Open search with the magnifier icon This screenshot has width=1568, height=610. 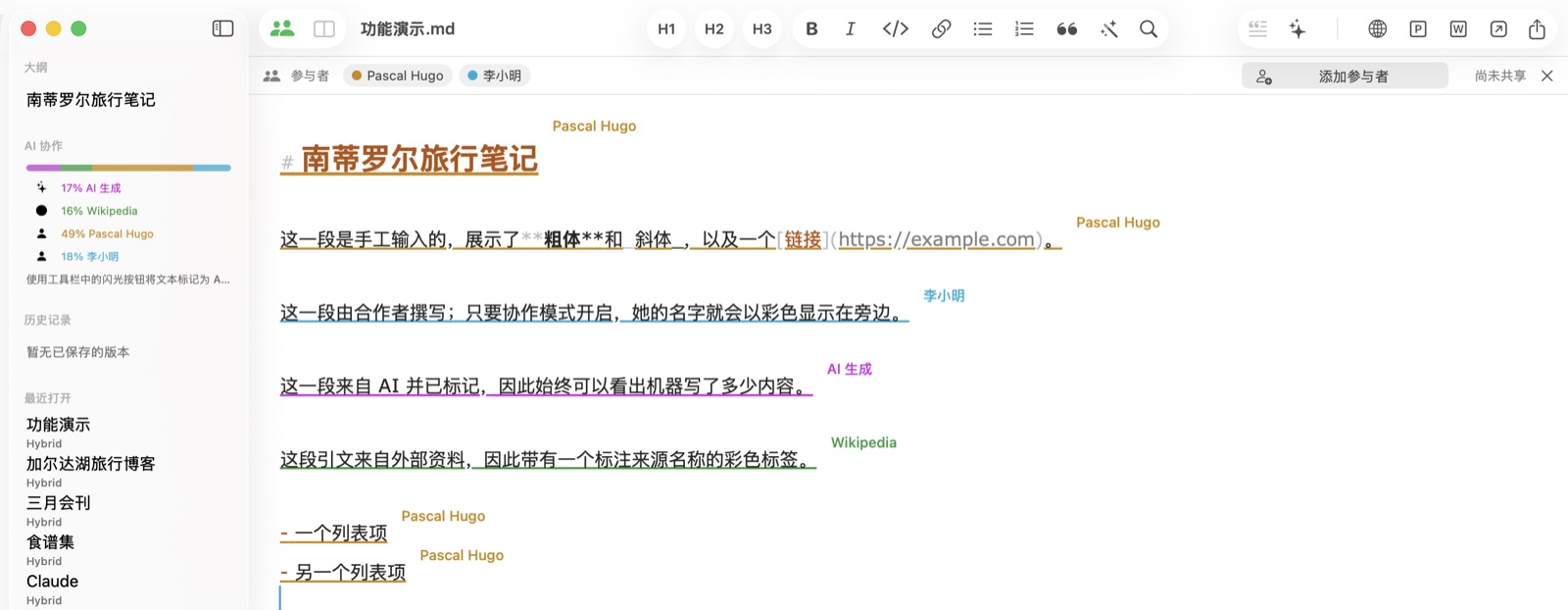click(x=1149, y=28)
